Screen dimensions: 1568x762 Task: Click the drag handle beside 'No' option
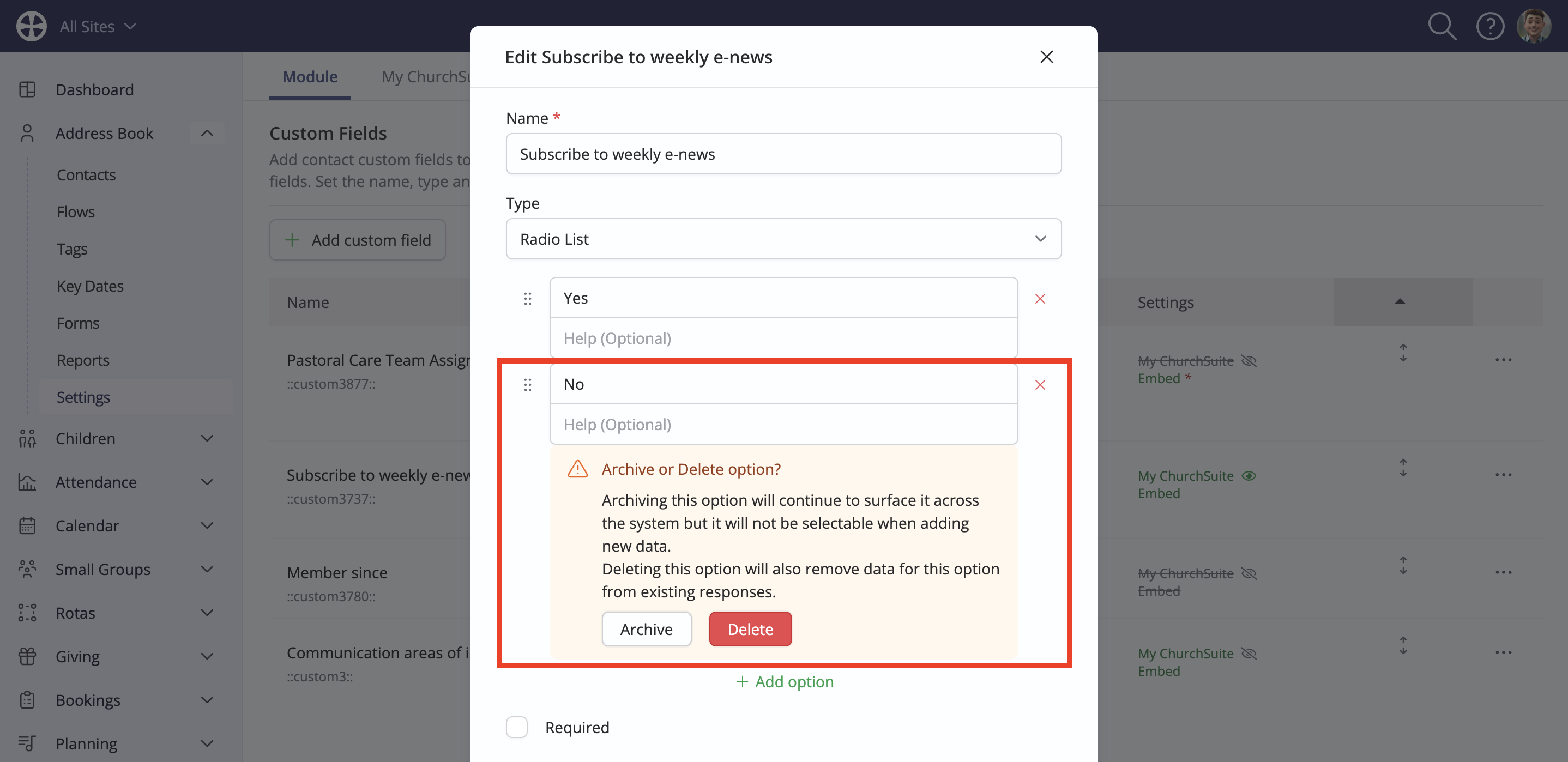(528, 385)
